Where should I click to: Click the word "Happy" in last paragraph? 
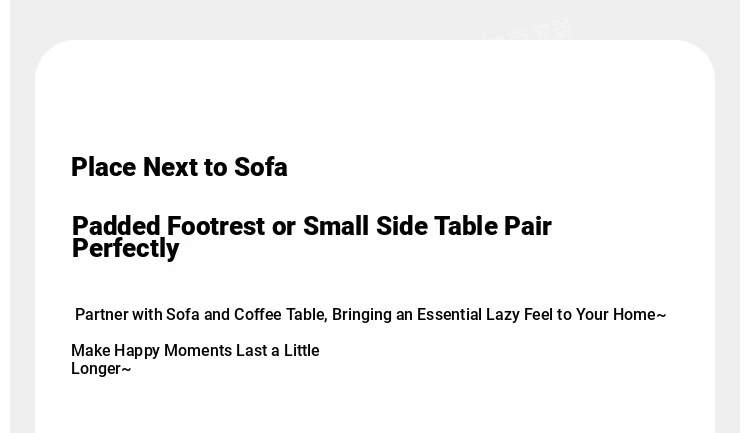[x=137, y=351]
